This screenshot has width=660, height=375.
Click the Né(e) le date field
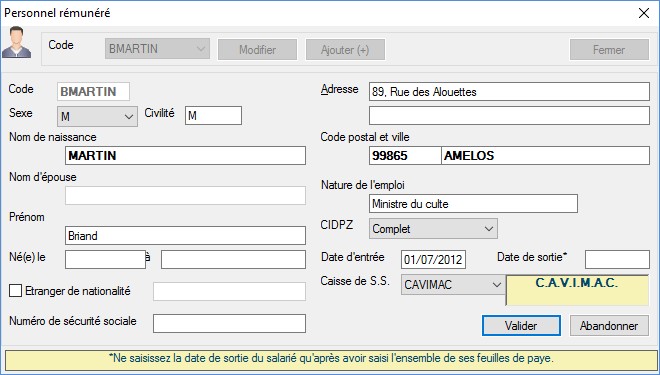pyautogui.click(x=105, y=260)
